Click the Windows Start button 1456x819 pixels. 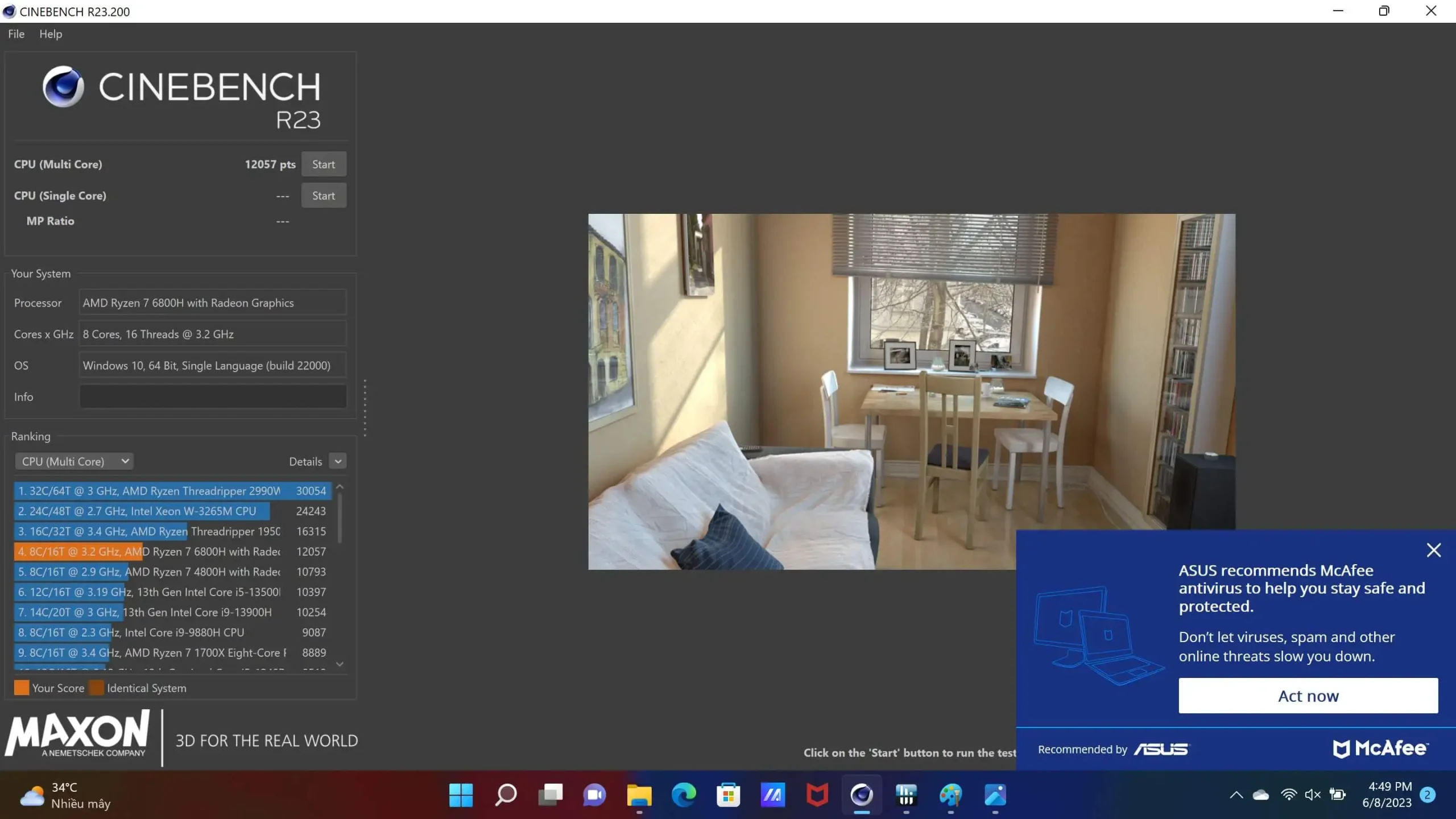pos(461,795)
